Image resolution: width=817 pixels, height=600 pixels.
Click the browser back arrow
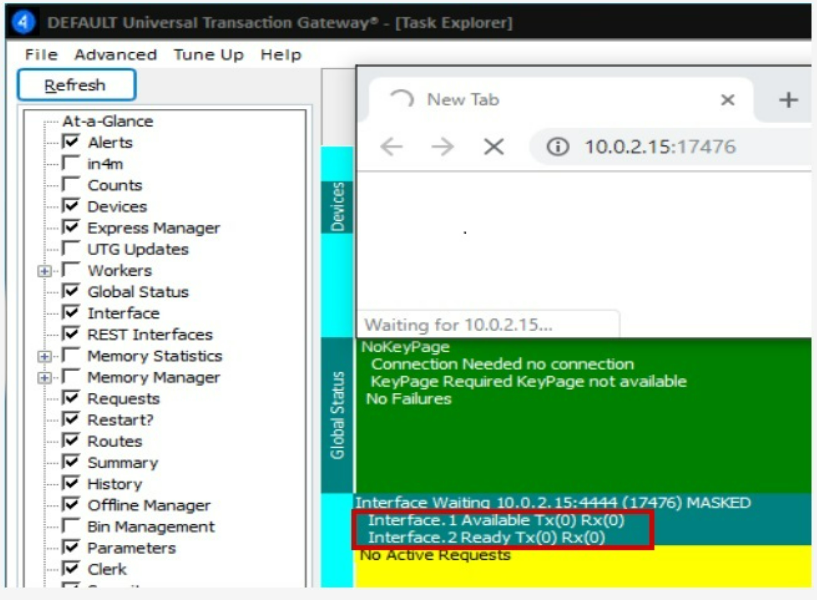coord(391,147)
